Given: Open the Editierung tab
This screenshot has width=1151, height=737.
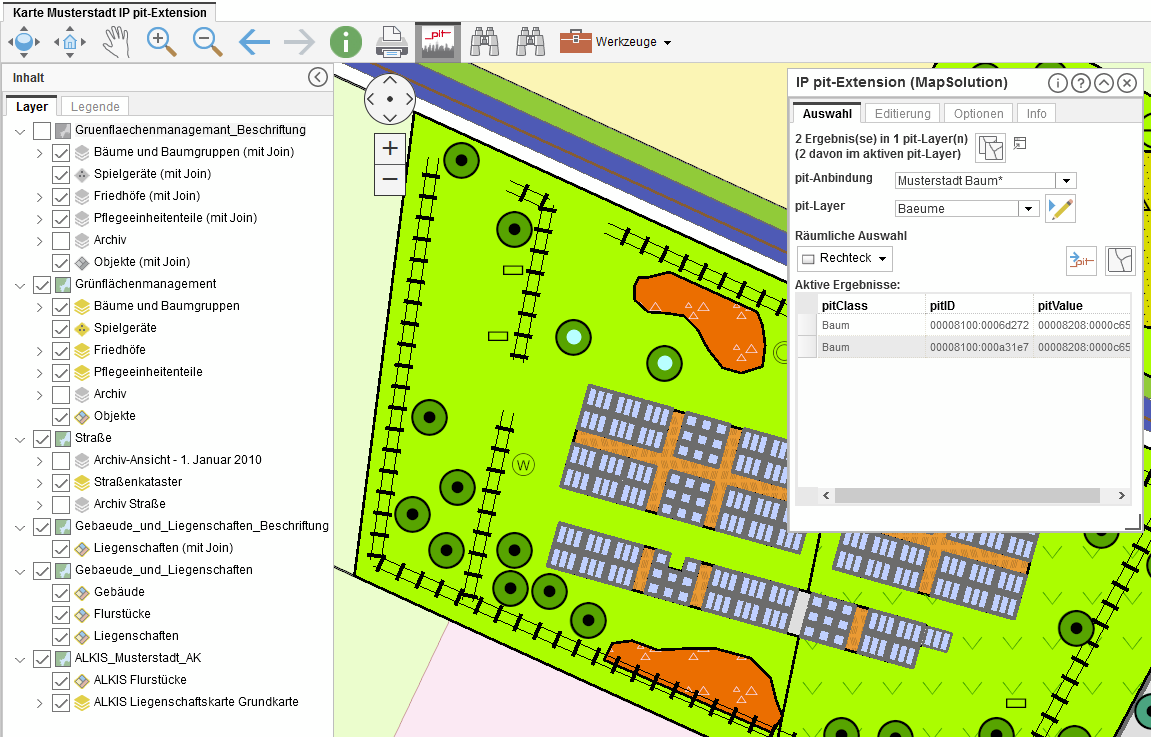Looking at the screenshot, I should (902, 114).
